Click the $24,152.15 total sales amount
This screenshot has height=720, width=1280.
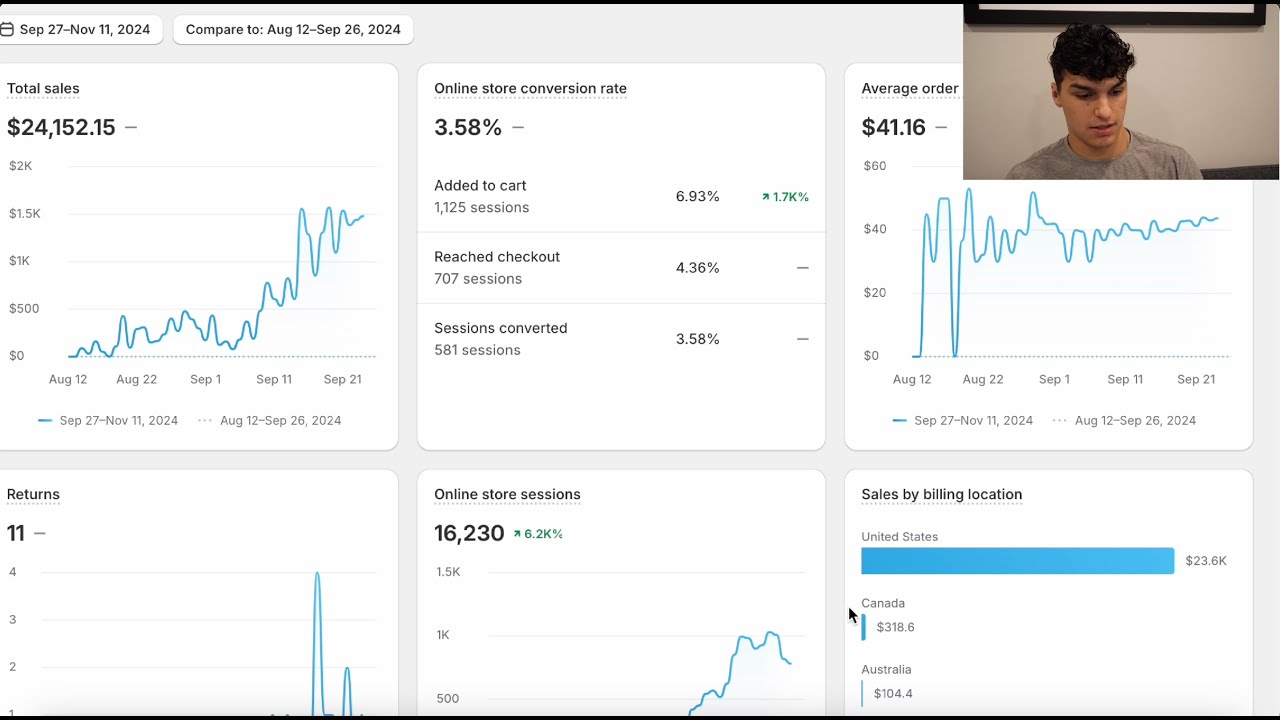click(61, 128)
